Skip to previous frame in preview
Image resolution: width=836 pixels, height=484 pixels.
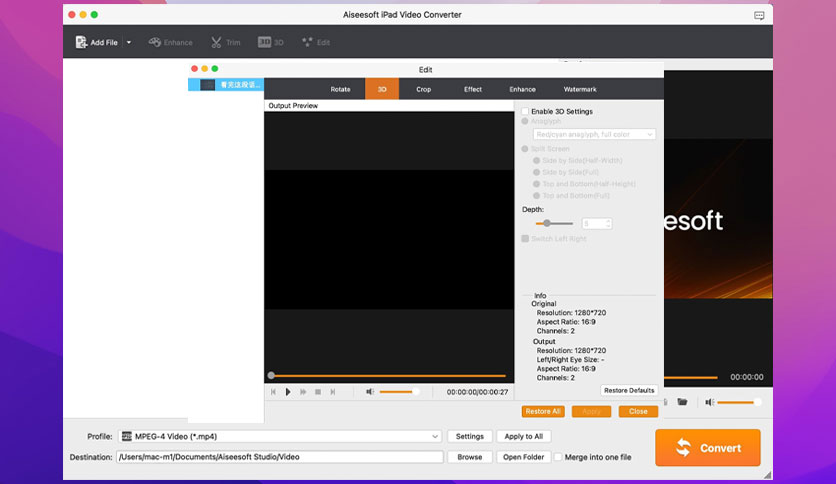(x=274, y=392)
